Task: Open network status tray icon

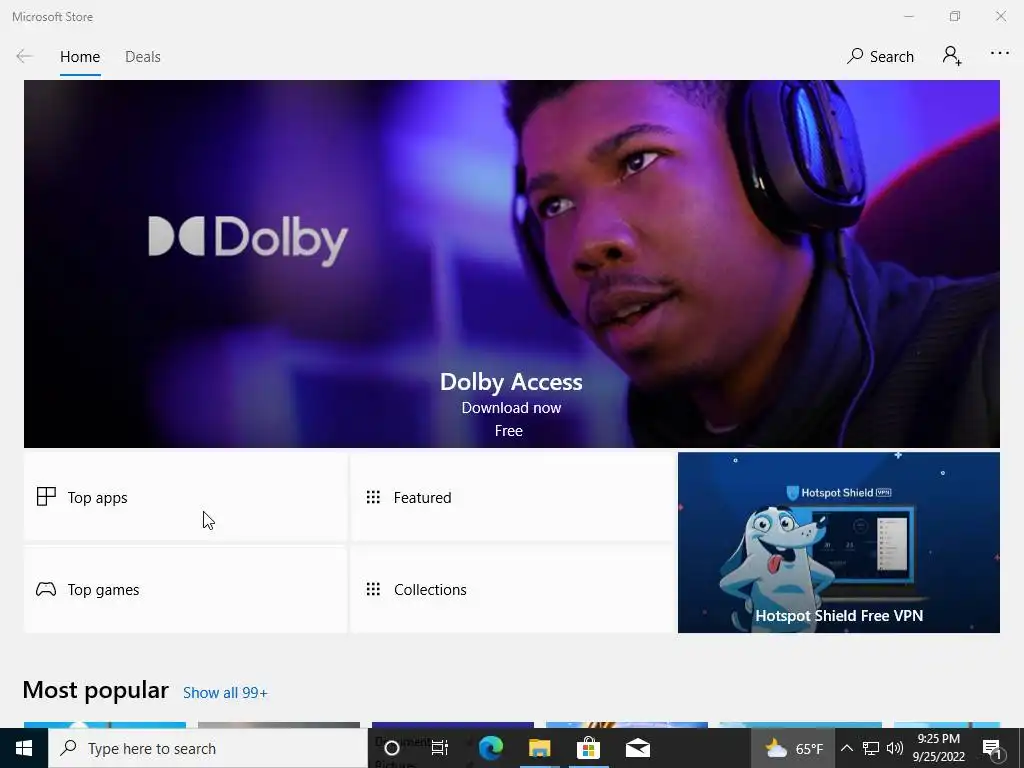Action: pos(871,748)
